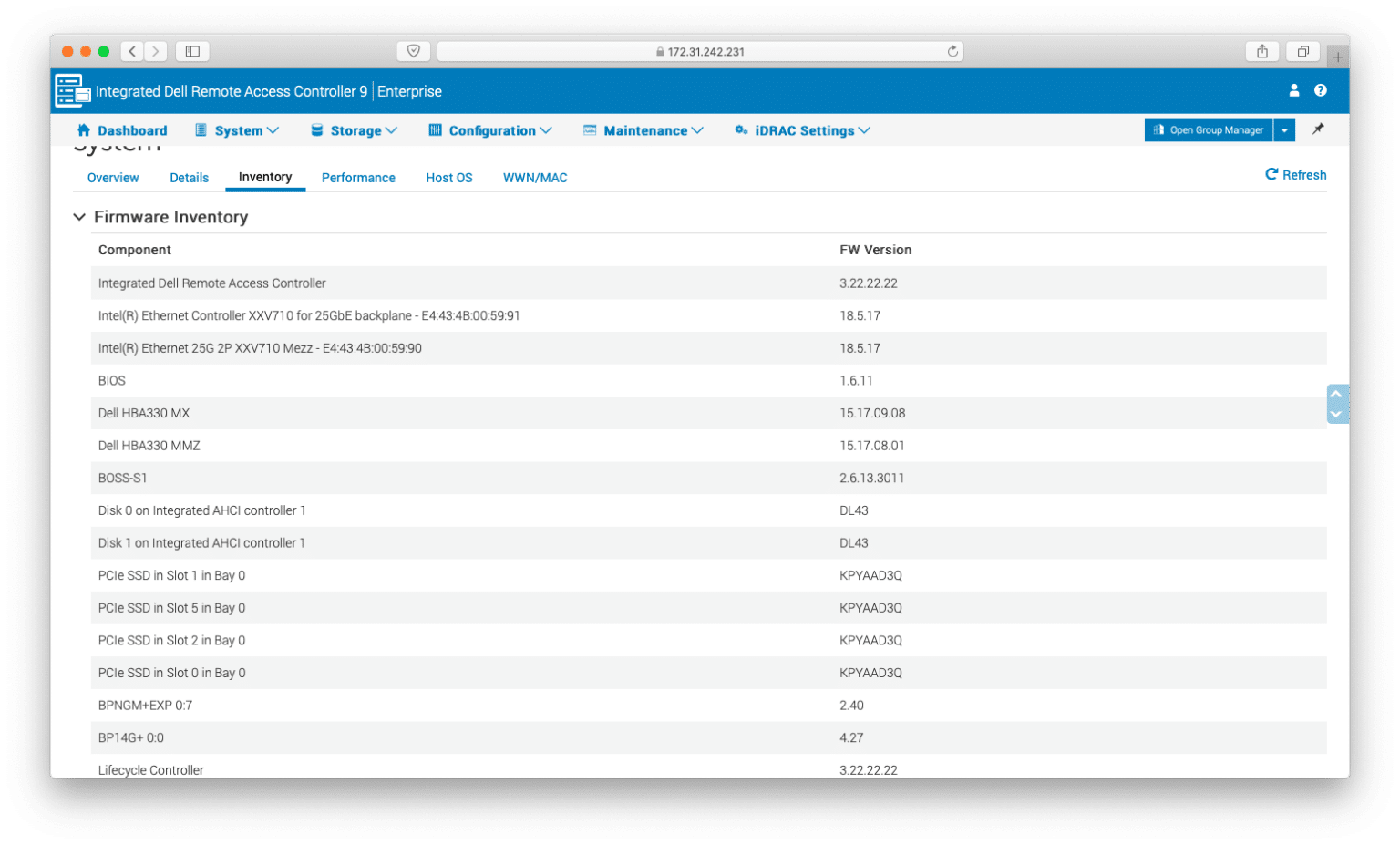Select Disk 1 on Integrated AHCI controller
1400x845 pixels.
click(709, 543)
